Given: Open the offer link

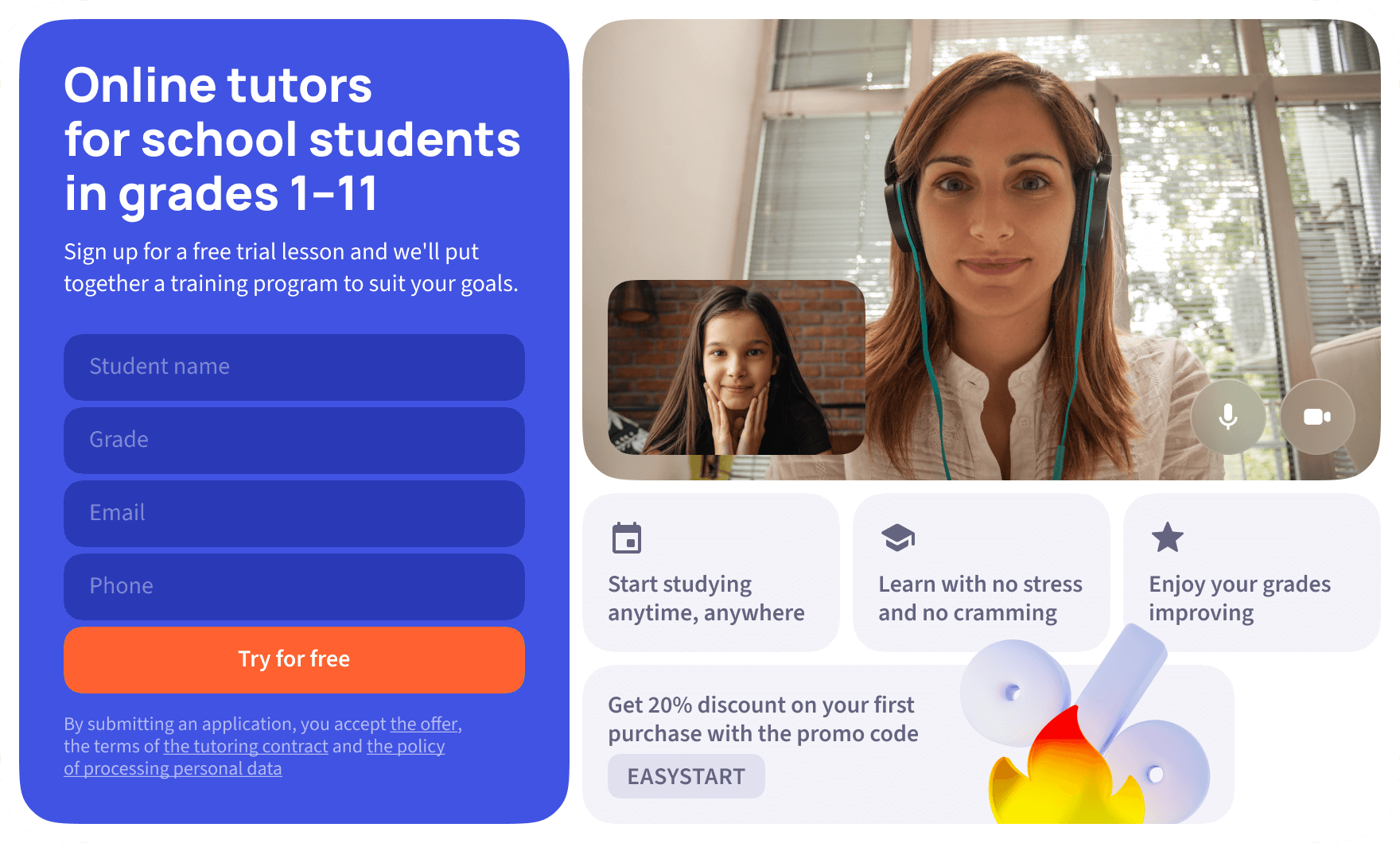Looking at the screenshot, I should tap(424, 724).
